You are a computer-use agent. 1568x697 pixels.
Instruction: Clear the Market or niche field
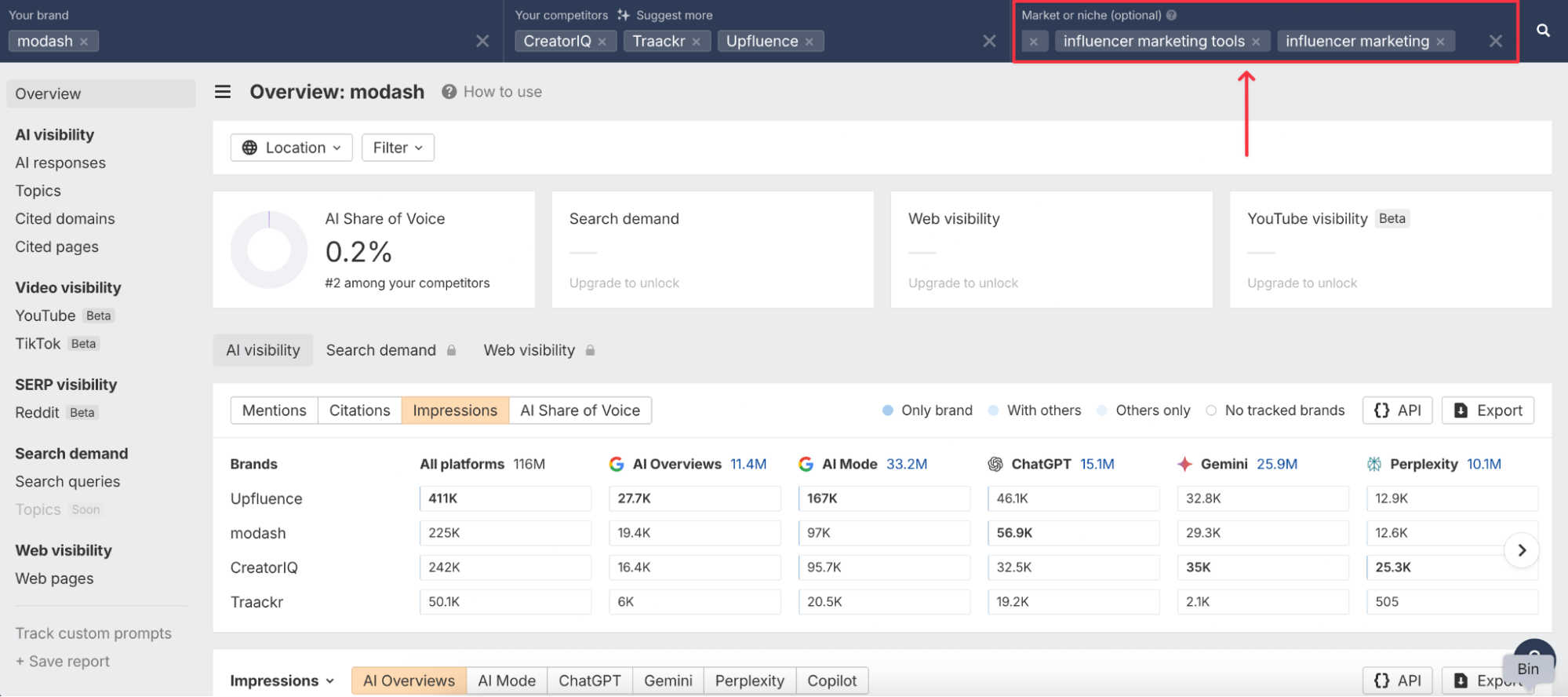click(1496, 41)
